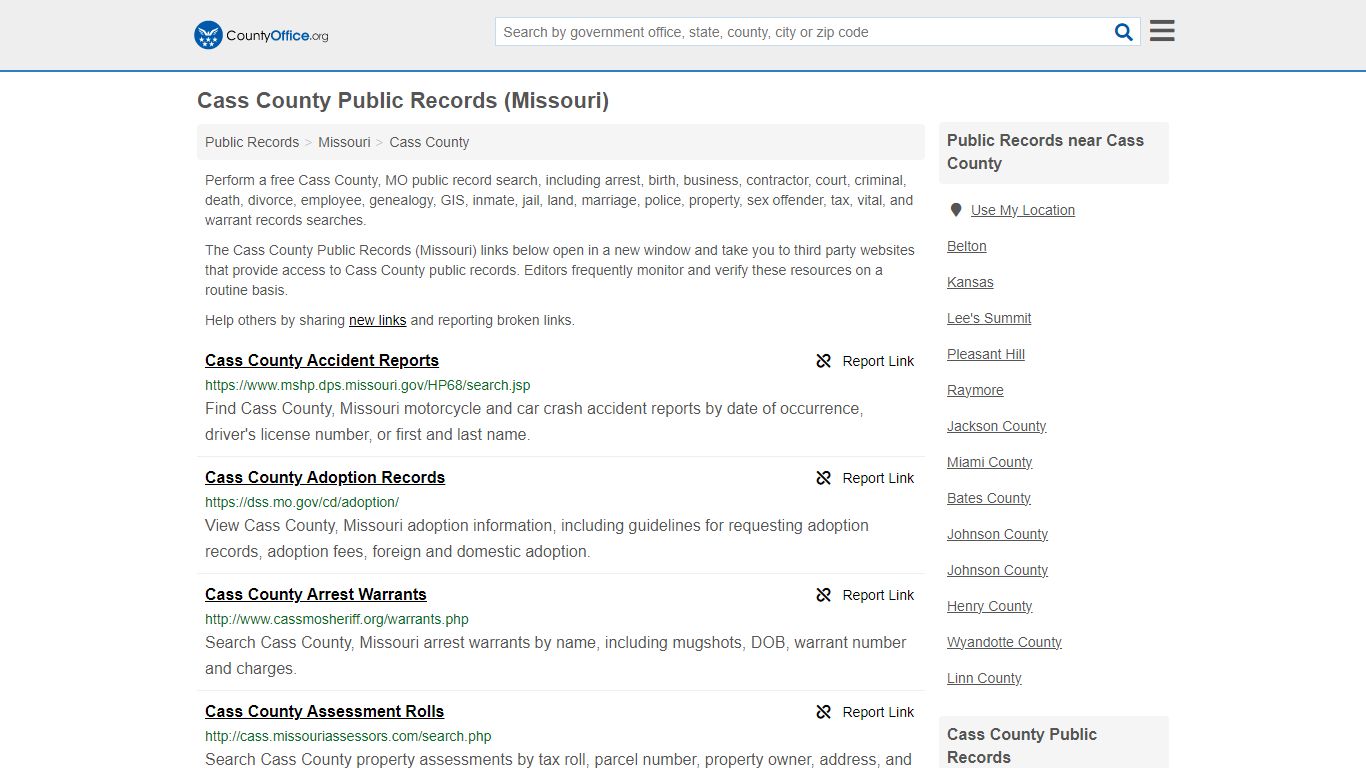The image size is (1366, 768).
Task: Open the cass.missouriassessors.com URL
Action: click(x=348, y=736)
